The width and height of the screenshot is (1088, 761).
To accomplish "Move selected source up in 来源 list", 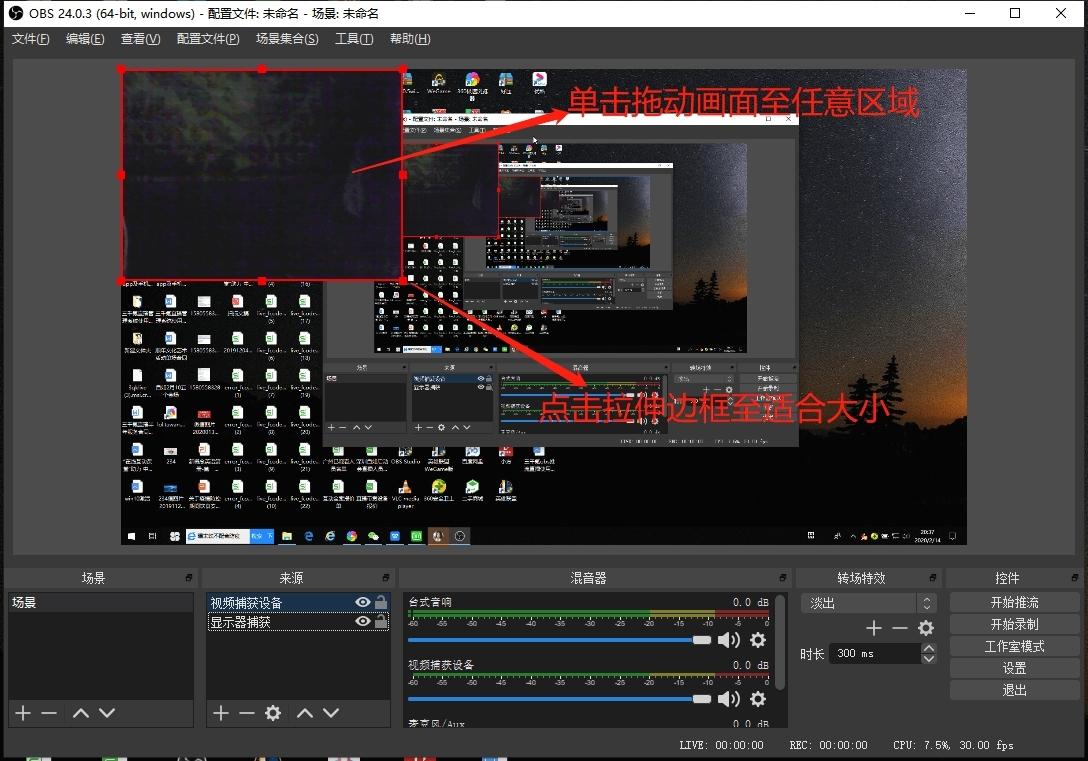I will (305, 713).
